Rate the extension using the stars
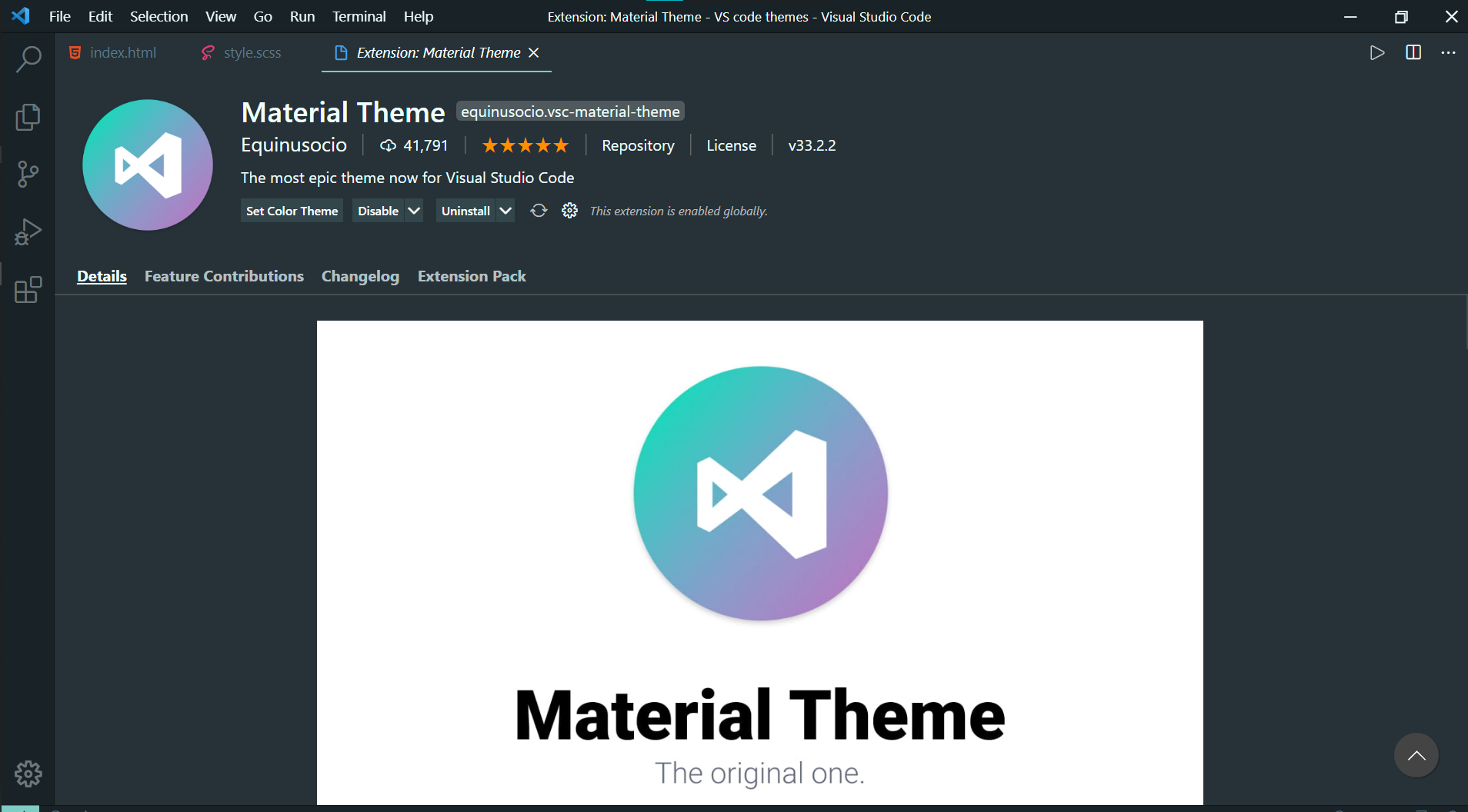 point(524,145)
